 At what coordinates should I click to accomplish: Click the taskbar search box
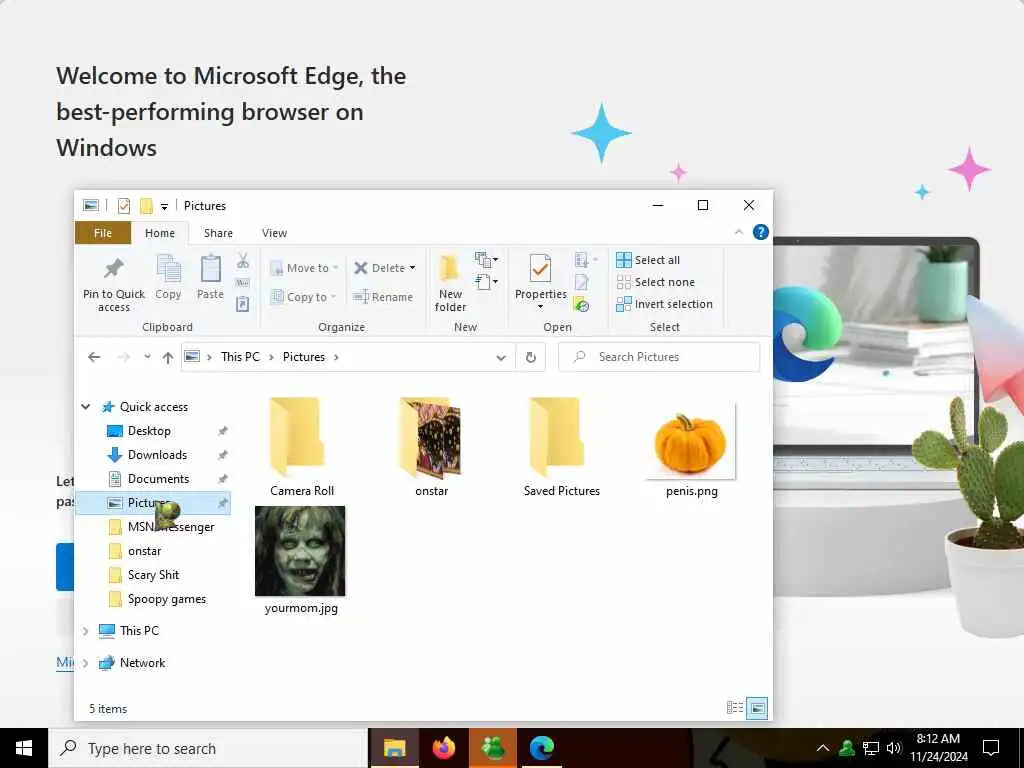tap(208, 748)
